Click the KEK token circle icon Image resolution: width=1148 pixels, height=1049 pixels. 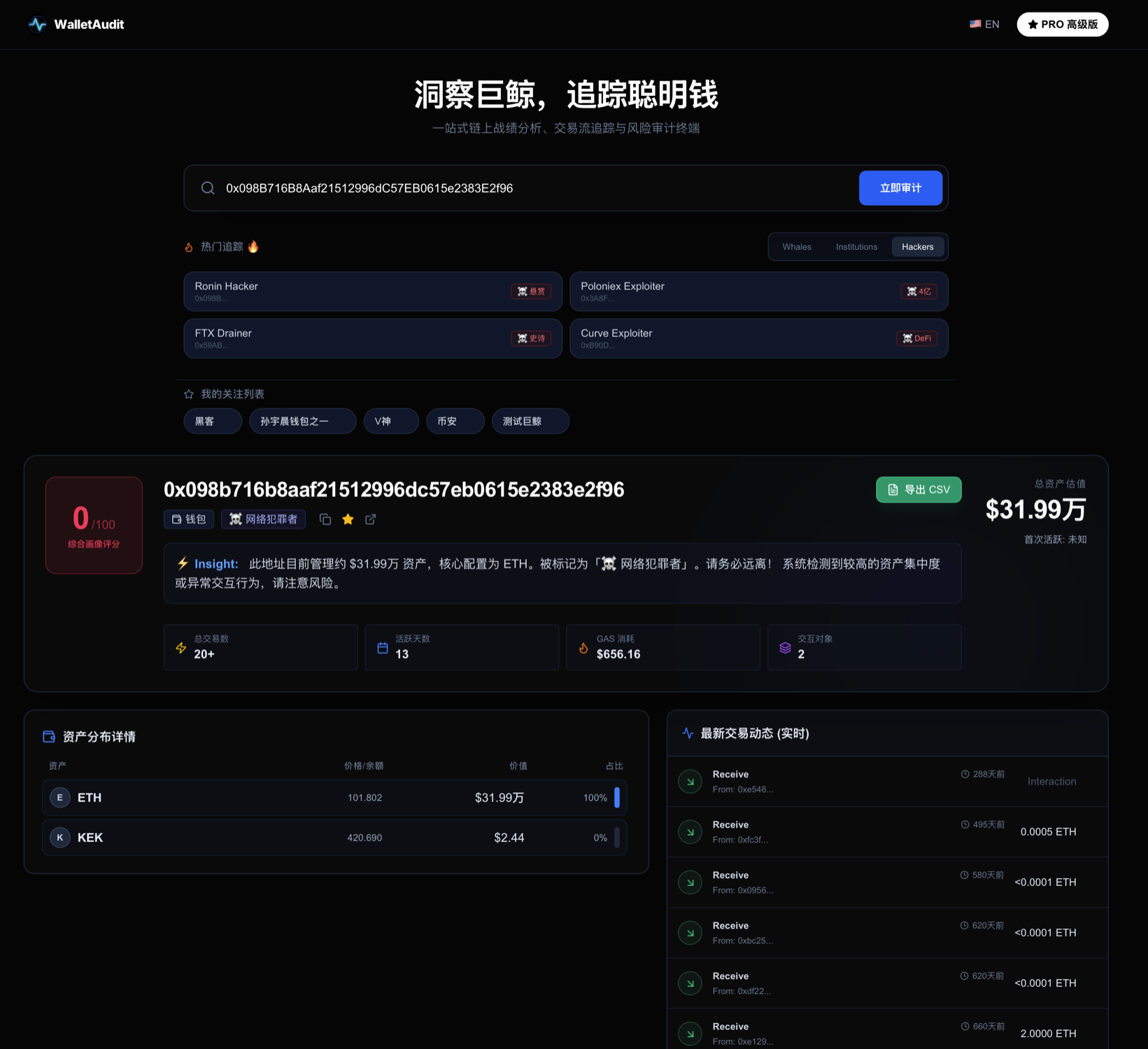(60, 838)
